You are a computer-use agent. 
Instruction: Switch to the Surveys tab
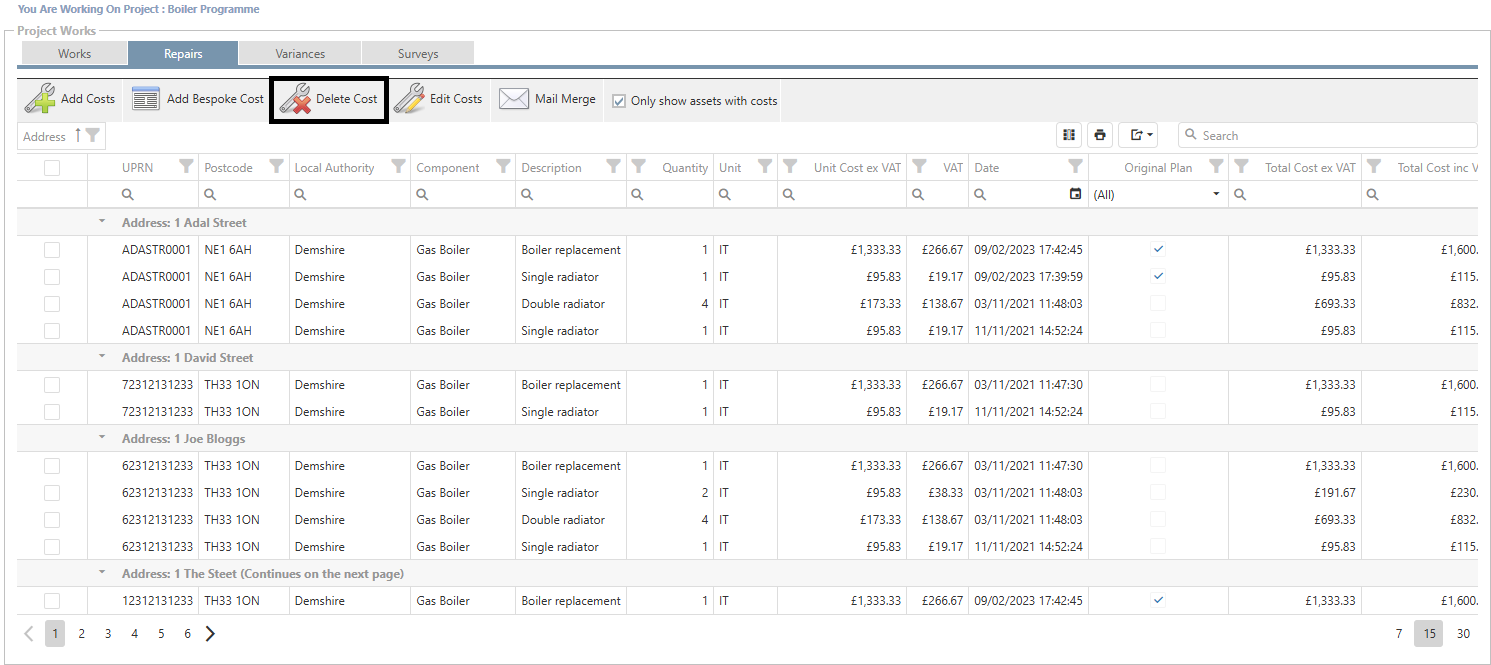[x=417, y=54]
